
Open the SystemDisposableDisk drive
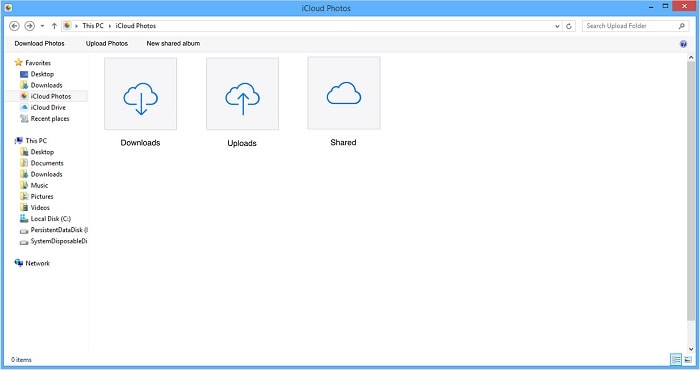tap(58, 241)
